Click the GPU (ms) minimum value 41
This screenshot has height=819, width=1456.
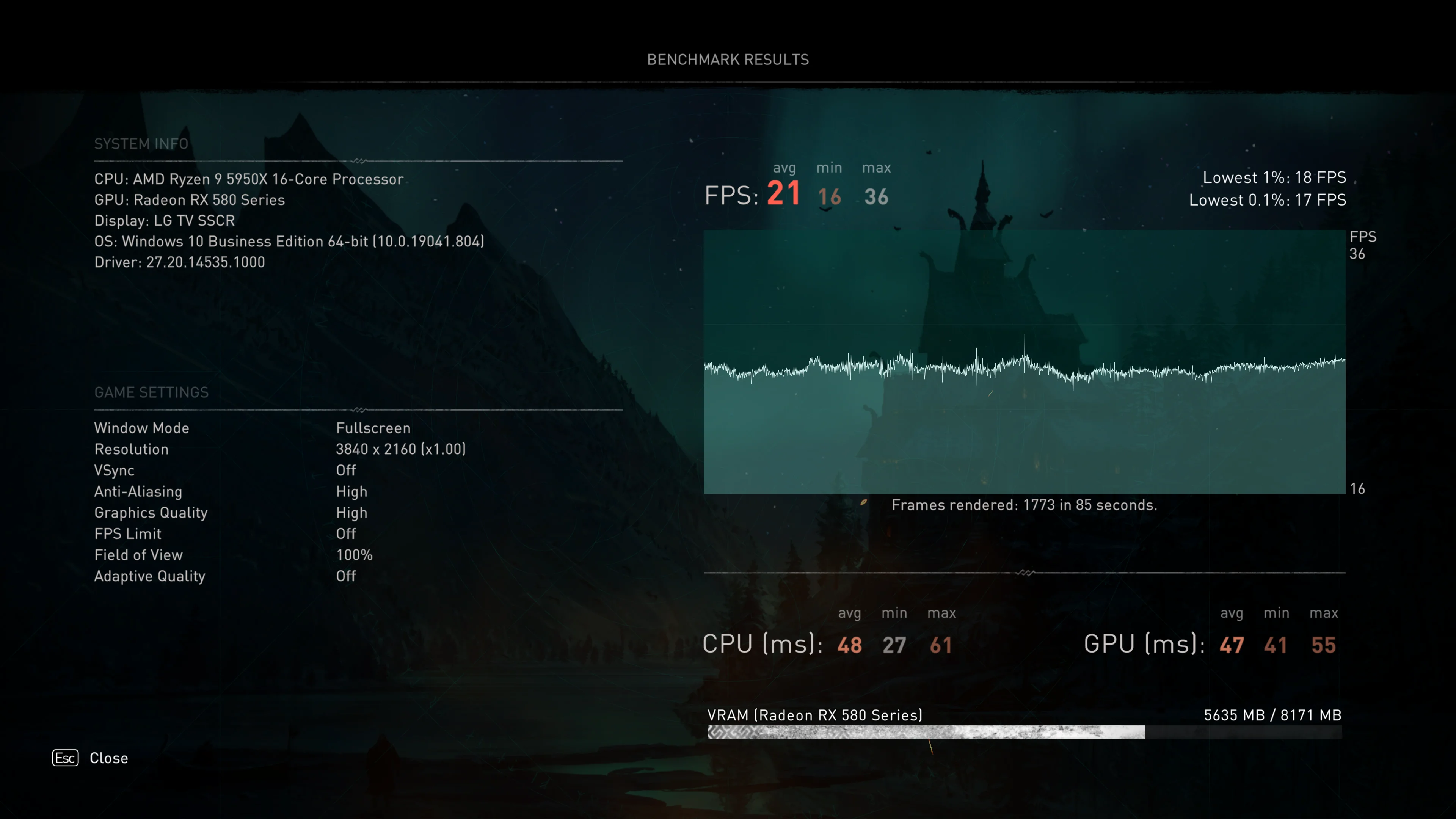click(1276, 645)
